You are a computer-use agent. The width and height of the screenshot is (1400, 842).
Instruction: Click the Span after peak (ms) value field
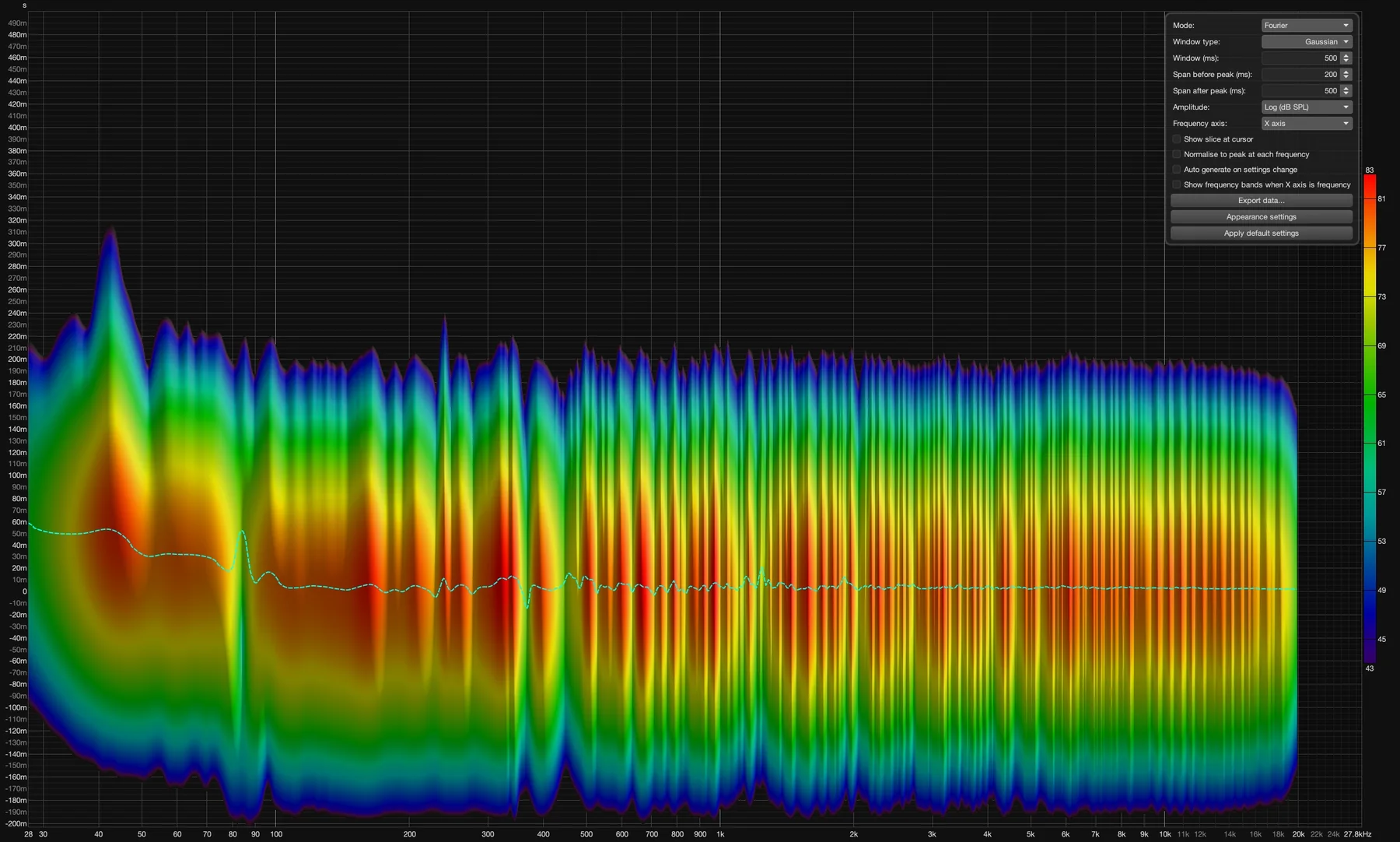pyautogui.click(x=1300, y=91)
